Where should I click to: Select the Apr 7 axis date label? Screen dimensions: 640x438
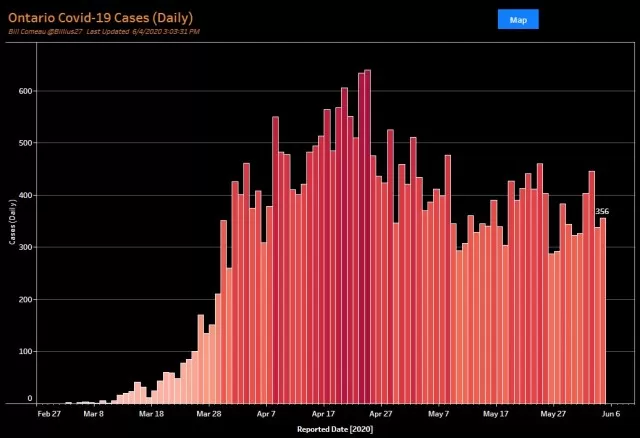266,414
